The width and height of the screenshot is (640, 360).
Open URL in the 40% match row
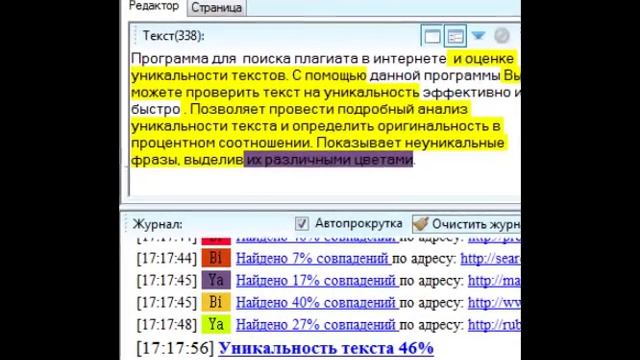click(494, 302)
